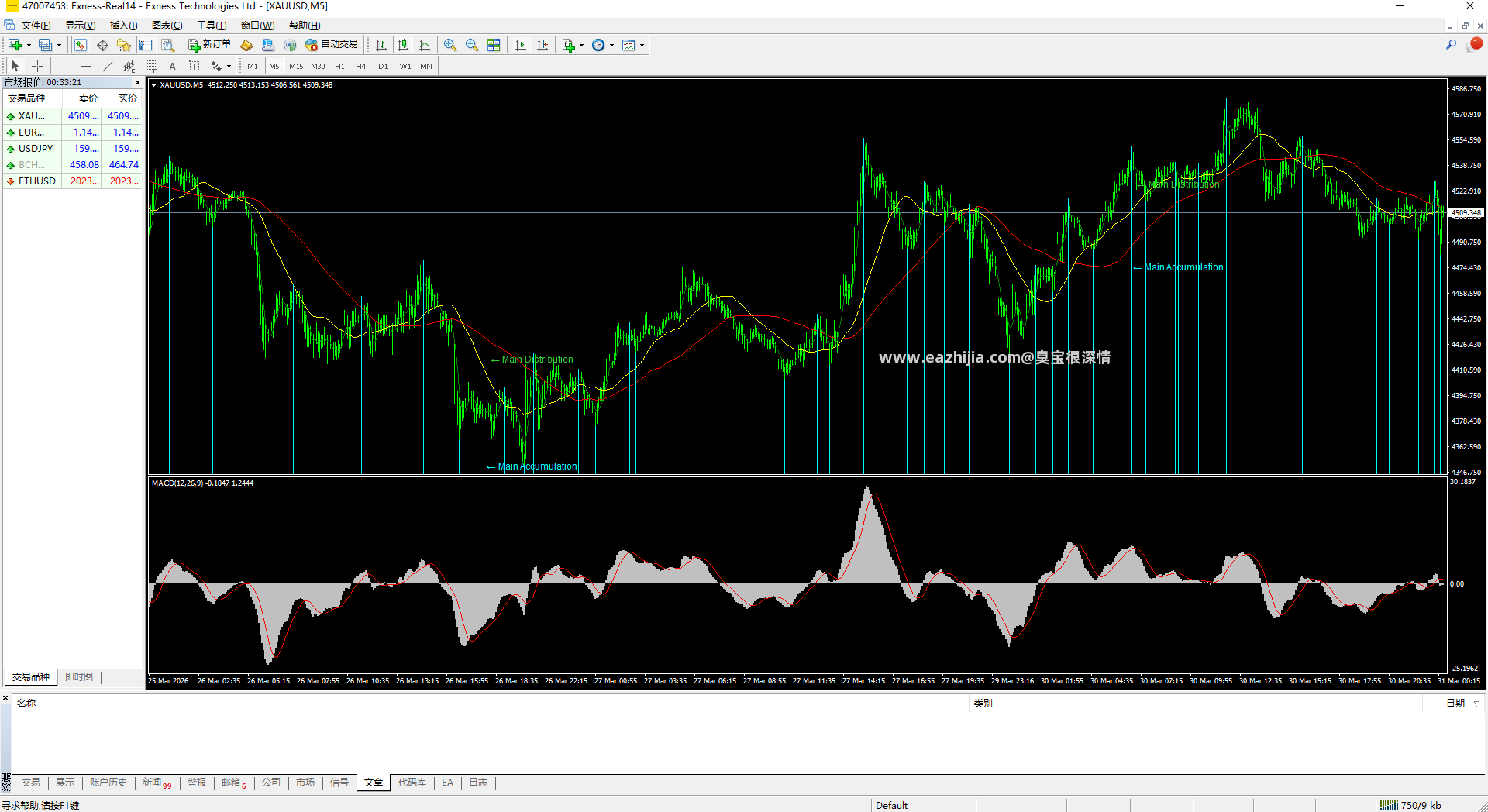Switch chart to bar chart style

pyautogui.click(x=381, y=45)
